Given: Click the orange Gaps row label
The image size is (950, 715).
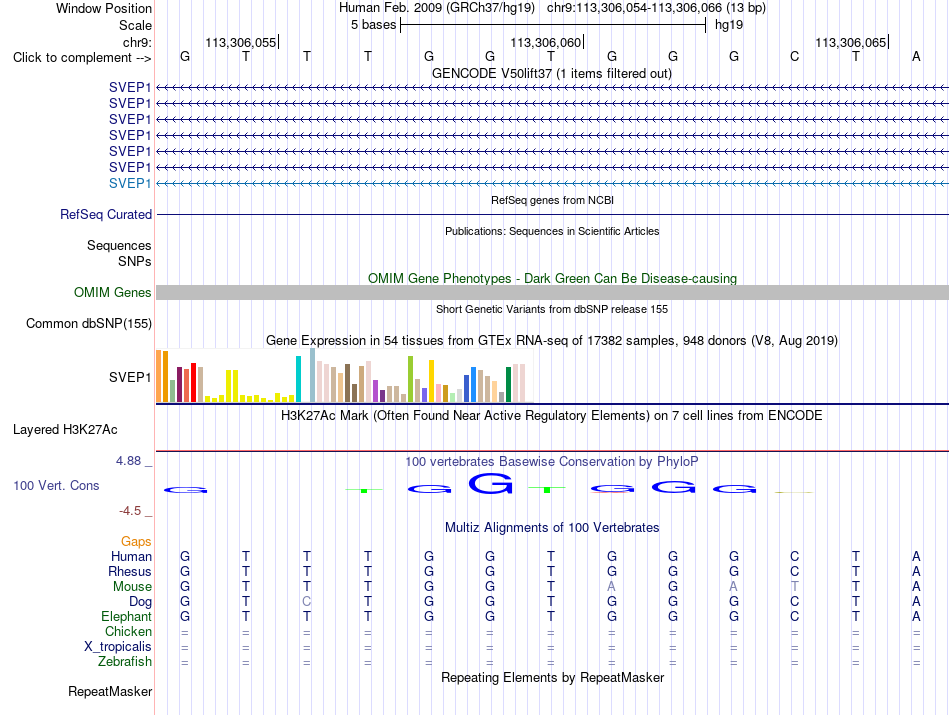Looking at the screenshot, I should (x=136, y=541).
